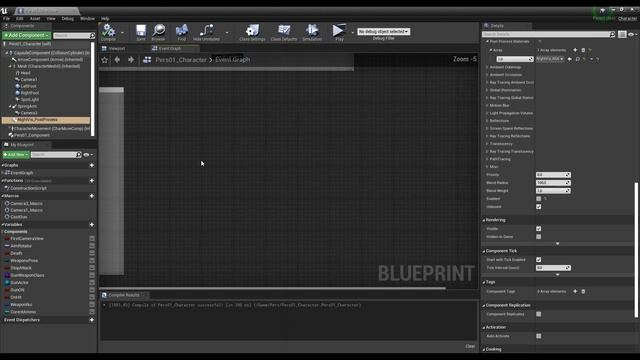This screenshot has width=640, height=360.
Task: Click the add variable plus icon
Action: (x=91, y=224)
